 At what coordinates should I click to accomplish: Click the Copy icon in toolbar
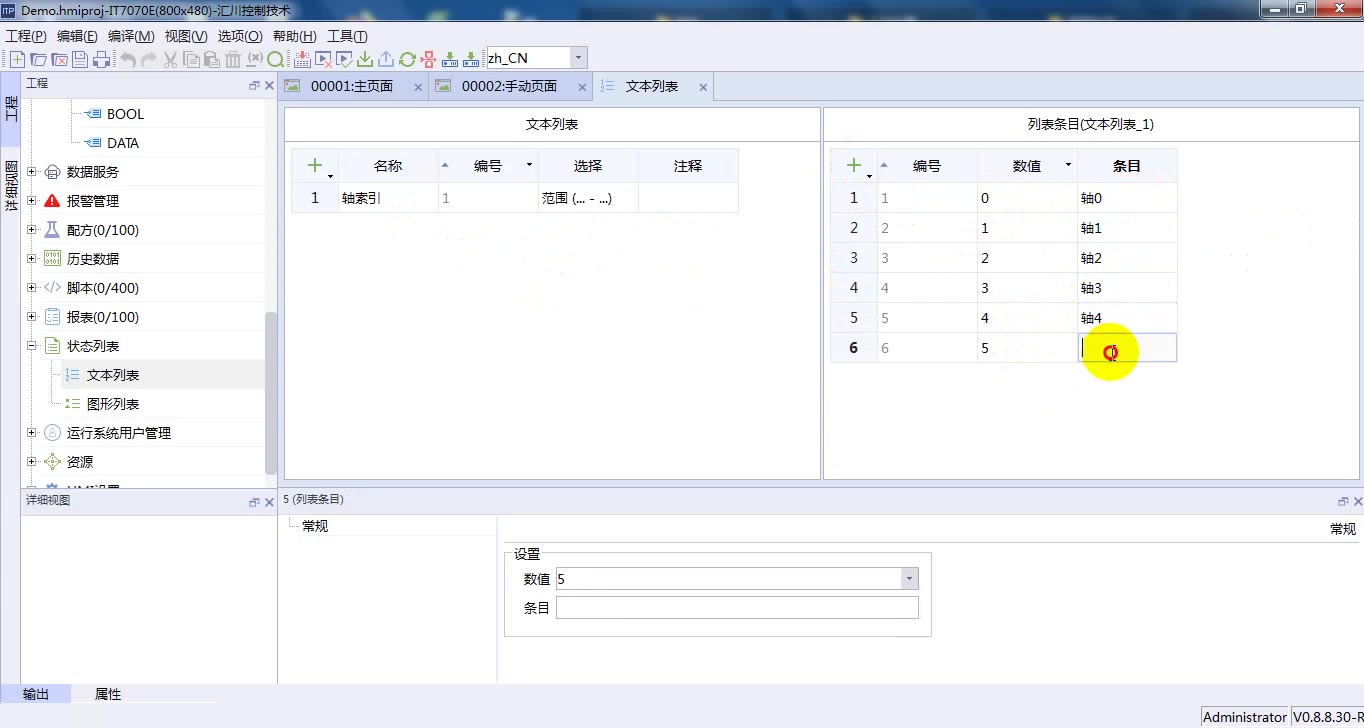[x=190, y=59]
